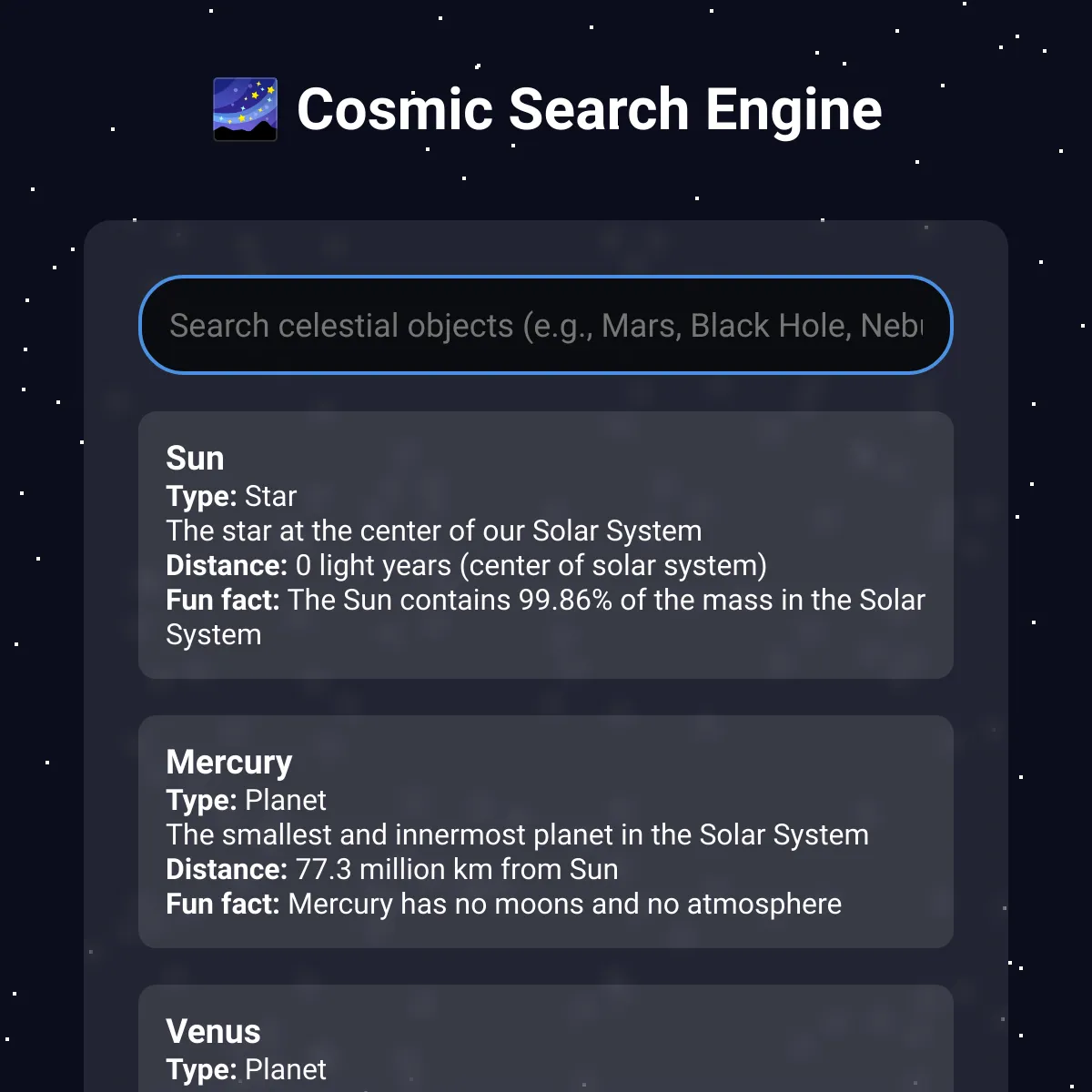Click Mercury's Type: Planet line
This screenshot has width=1092, height=1092.
point(246,801)
